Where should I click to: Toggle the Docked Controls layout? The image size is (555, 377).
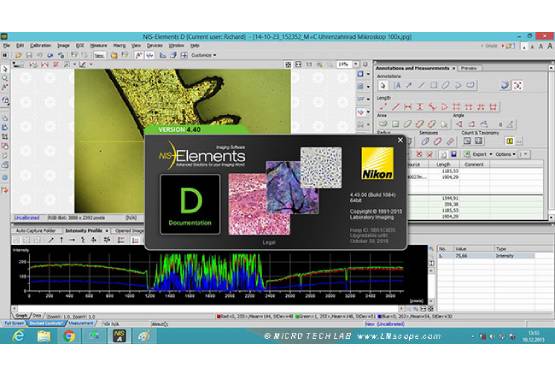tap(46, 323)
